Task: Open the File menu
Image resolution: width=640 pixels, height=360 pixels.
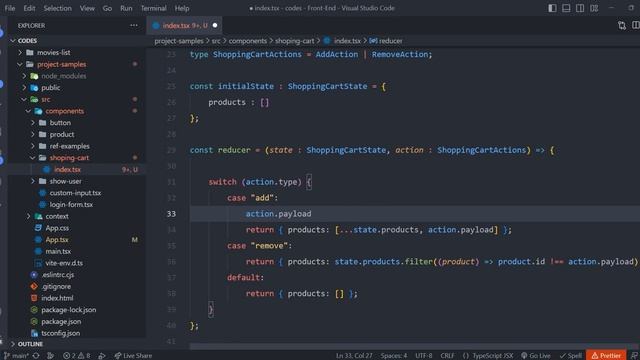Action: coord(10,8)
